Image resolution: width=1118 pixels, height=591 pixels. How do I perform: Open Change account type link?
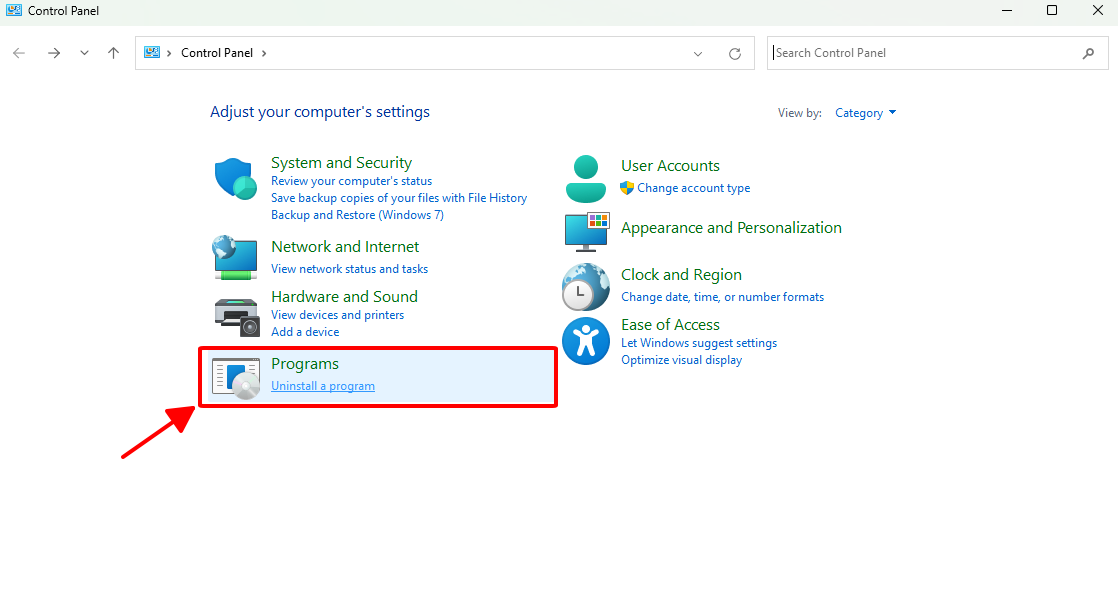(x=693, y=188)
